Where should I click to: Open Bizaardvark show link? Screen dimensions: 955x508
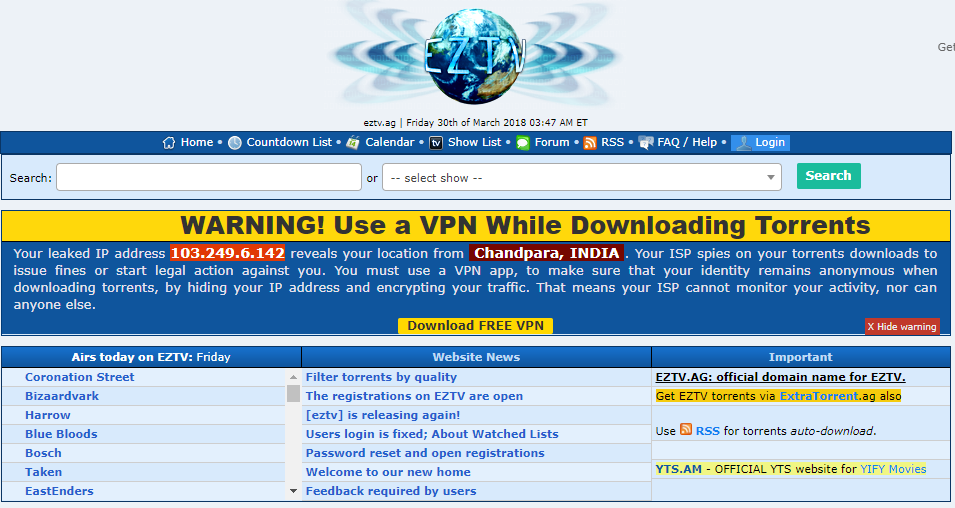click(x=62, y=396)
